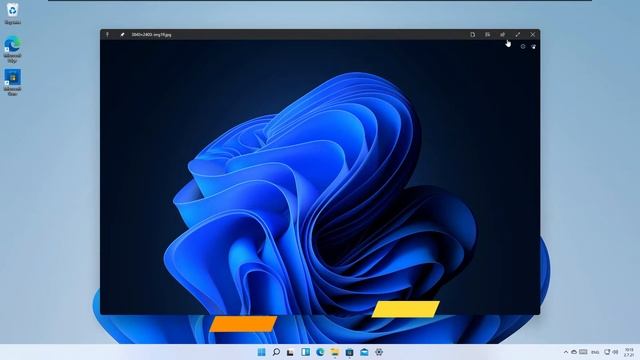Screen dimensions: 640x360
Task: Open the Widgets panel from the taskbar
Action: [x=305, y=352]
